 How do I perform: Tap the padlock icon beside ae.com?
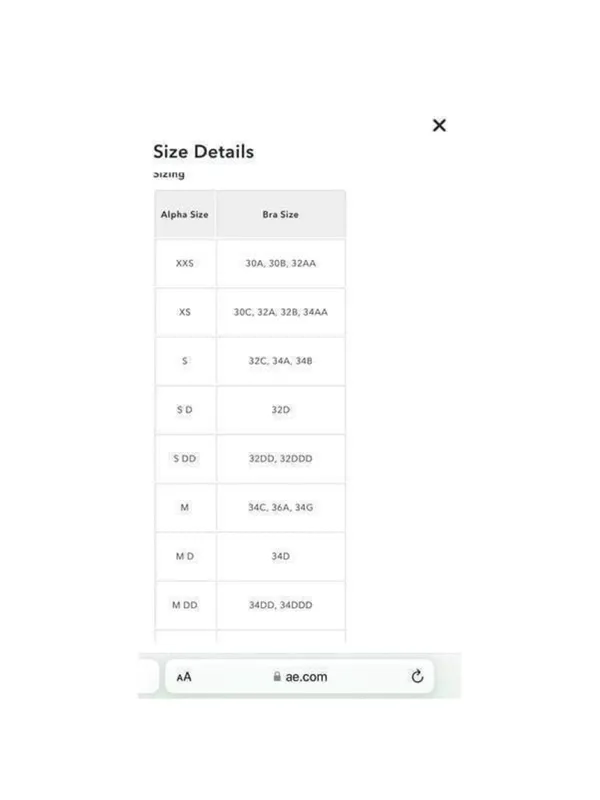coord(277,677)
